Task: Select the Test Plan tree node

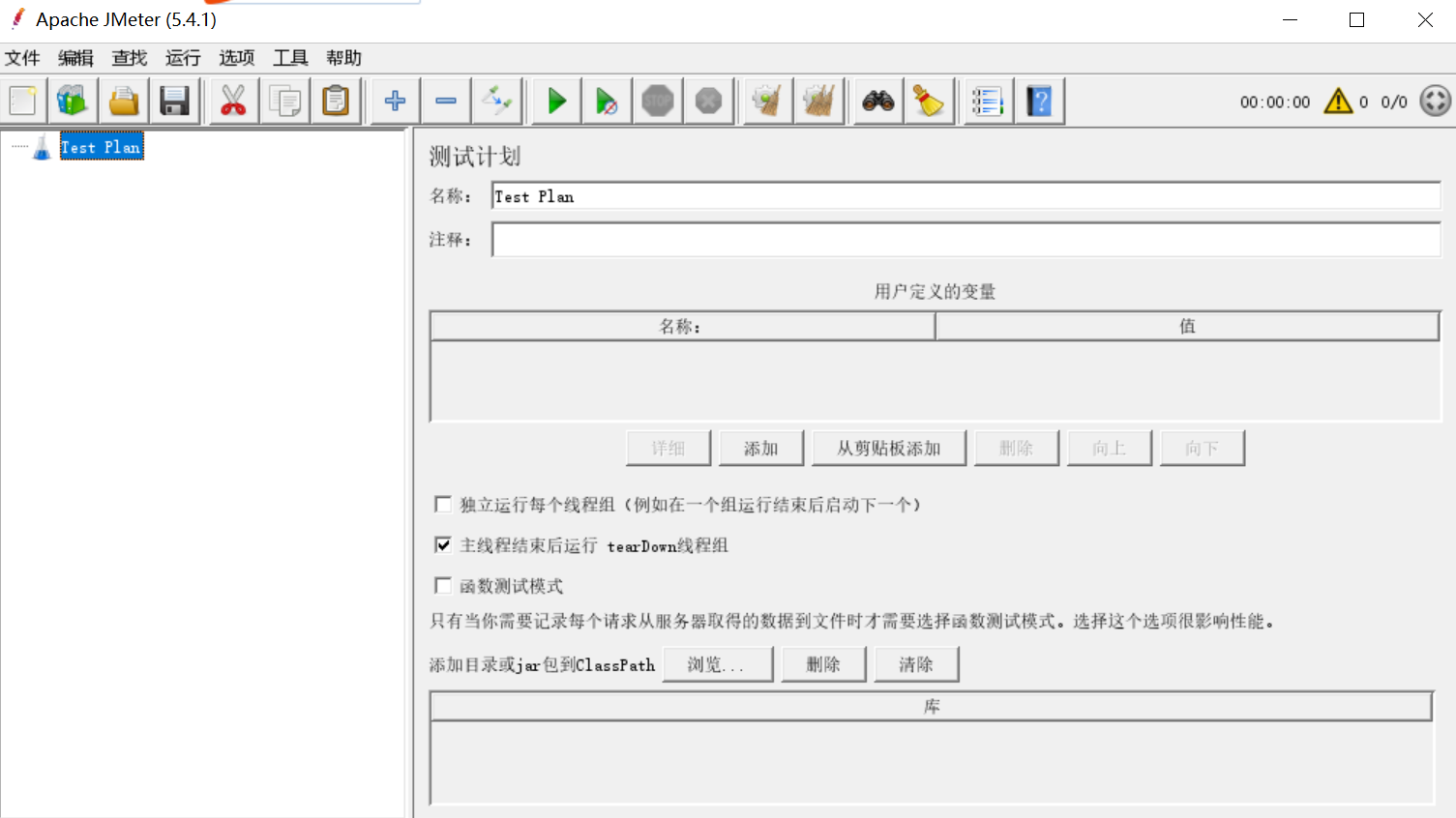Action: [x=102, y=147]
